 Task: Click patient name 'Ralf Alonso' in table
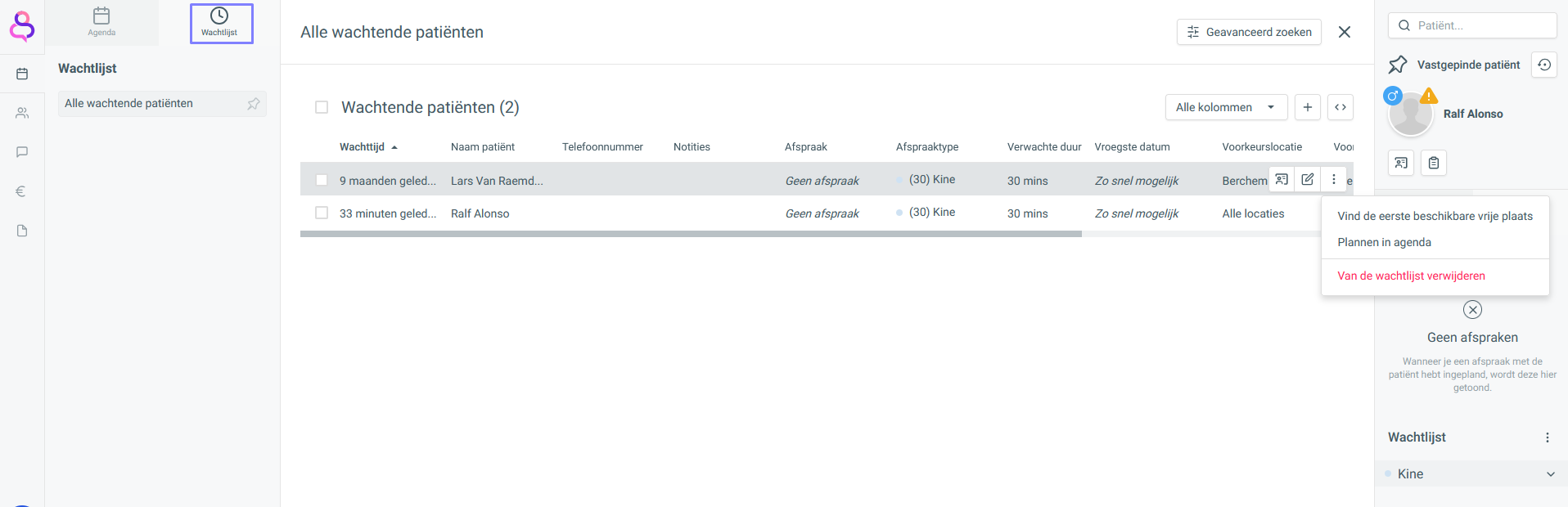tap(480, 213)
